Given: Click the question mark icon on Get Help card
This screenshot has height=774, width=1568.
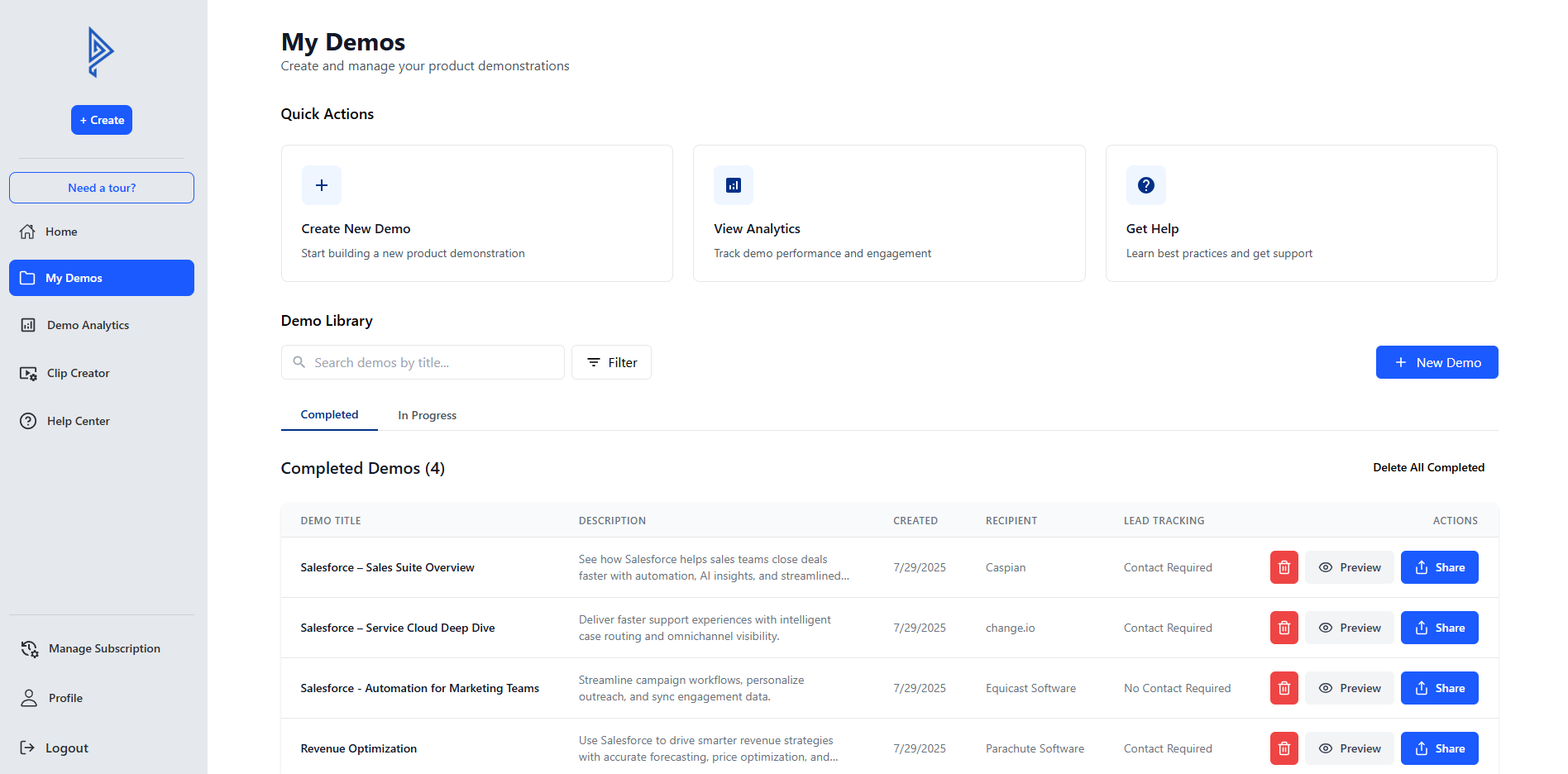Looking at the screenshot, I should click(1146, 185).
